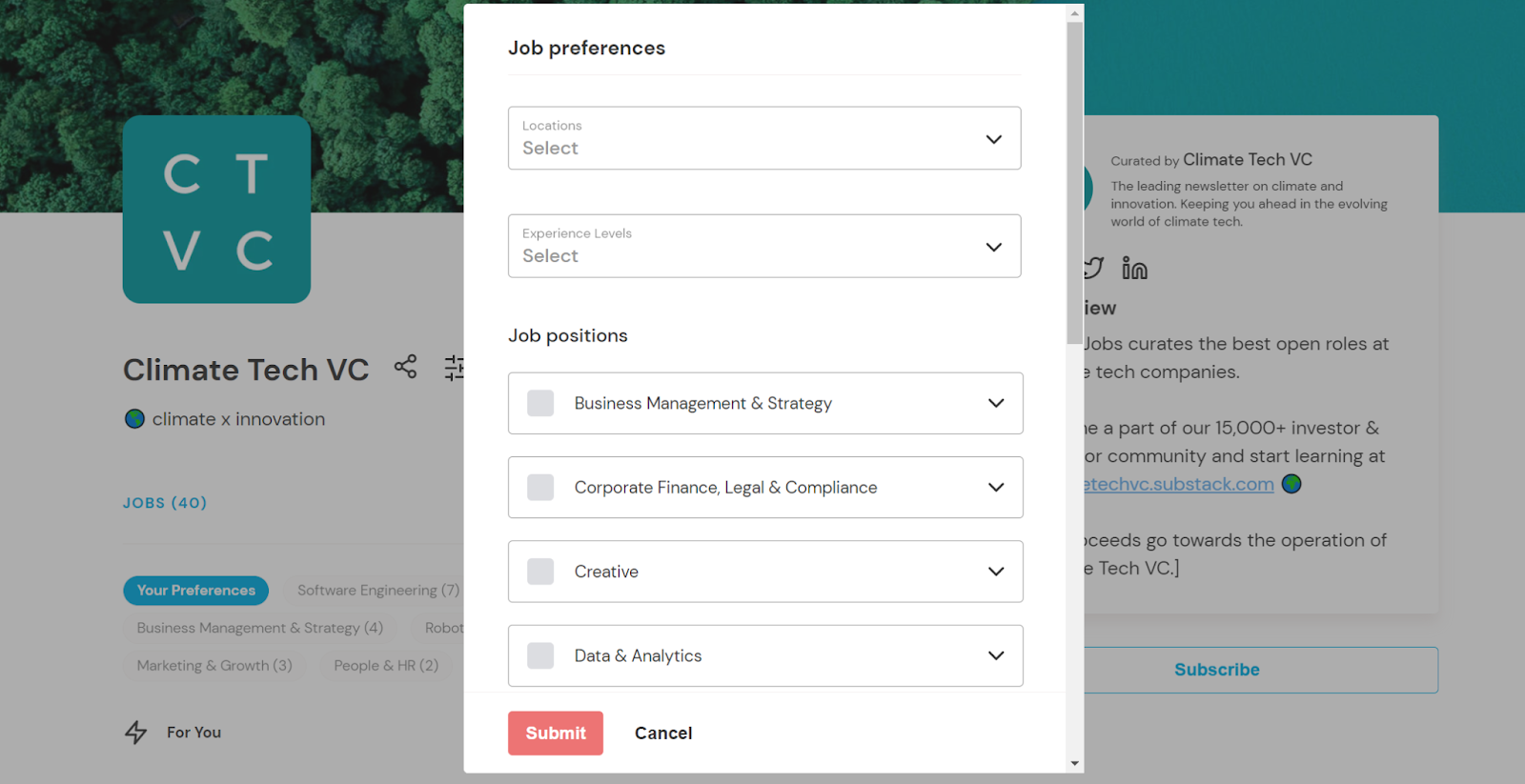Check Corporate Finance, Legal & Compliance box

coord(540,487)
